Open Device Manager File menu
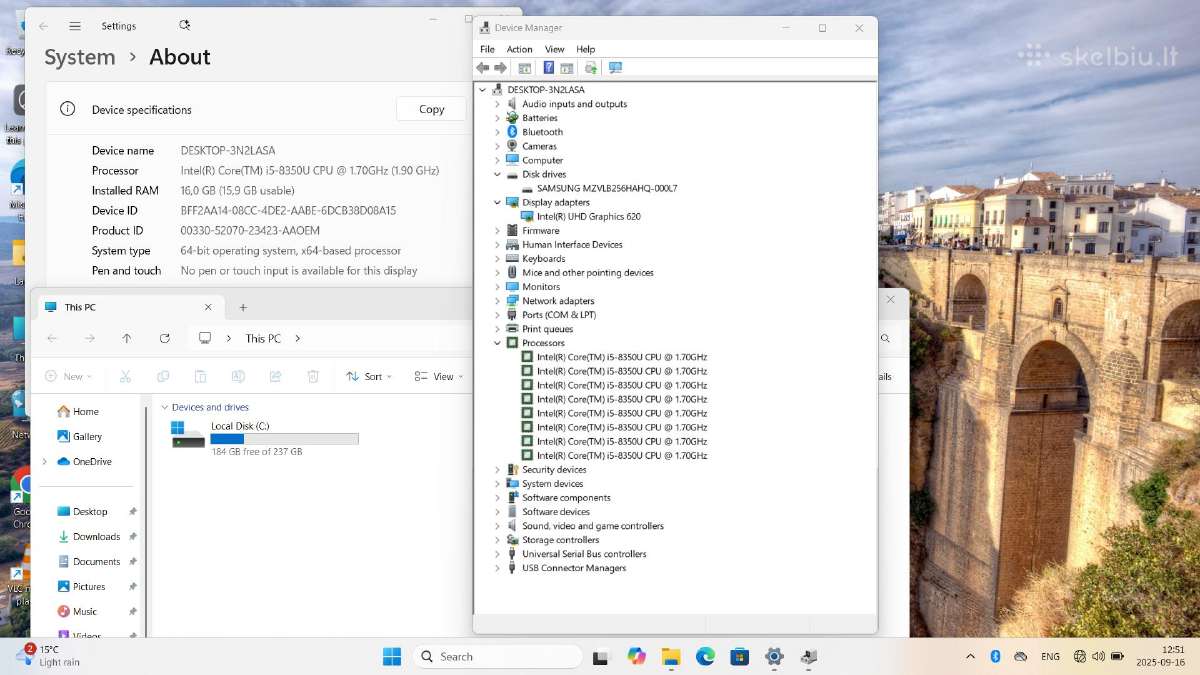 [487, 49]
